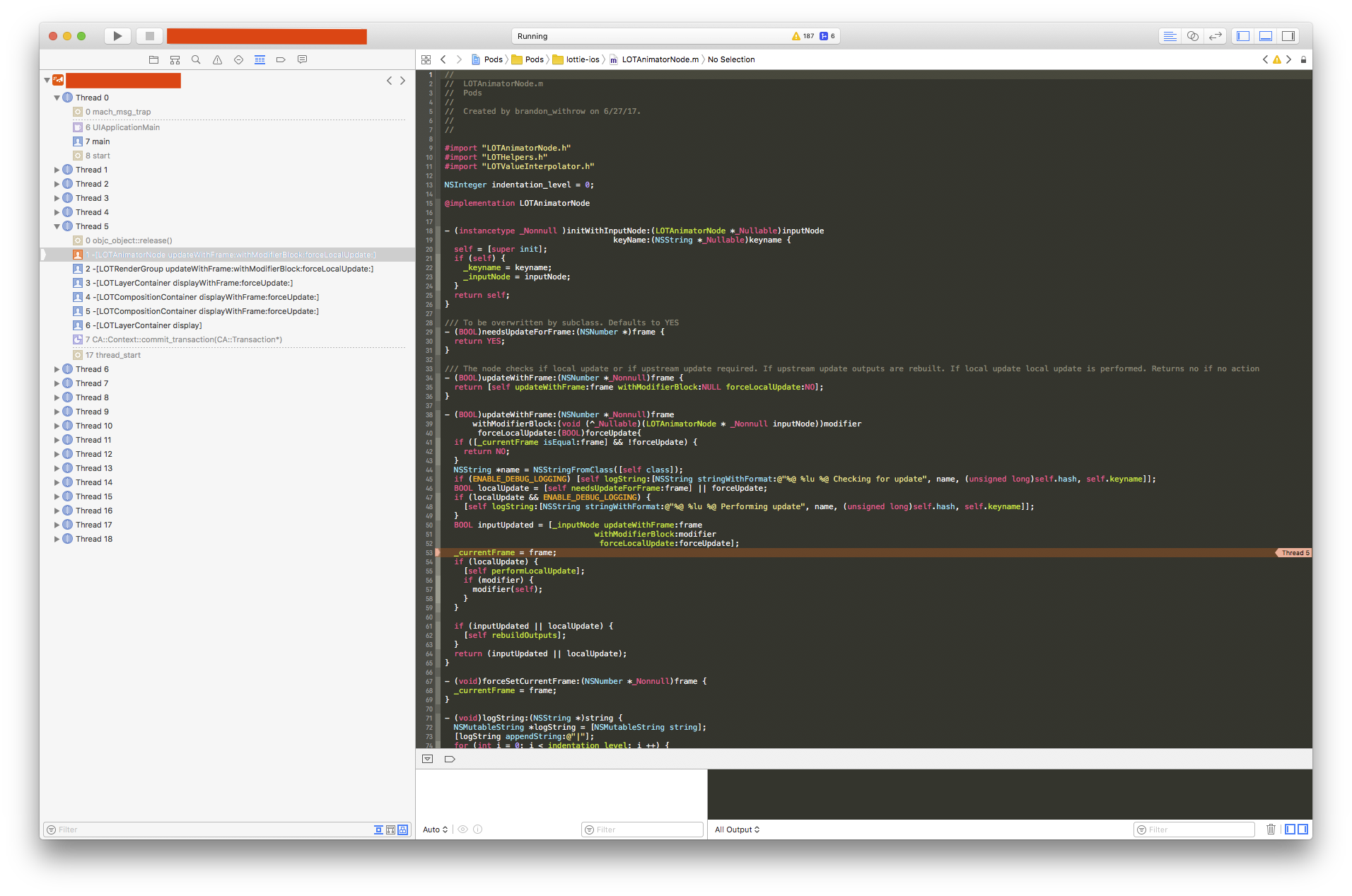Viewport: 1352px width, 896px height.
Task: Click Quick Look eye icon in variables view
Action: point(463,830)
